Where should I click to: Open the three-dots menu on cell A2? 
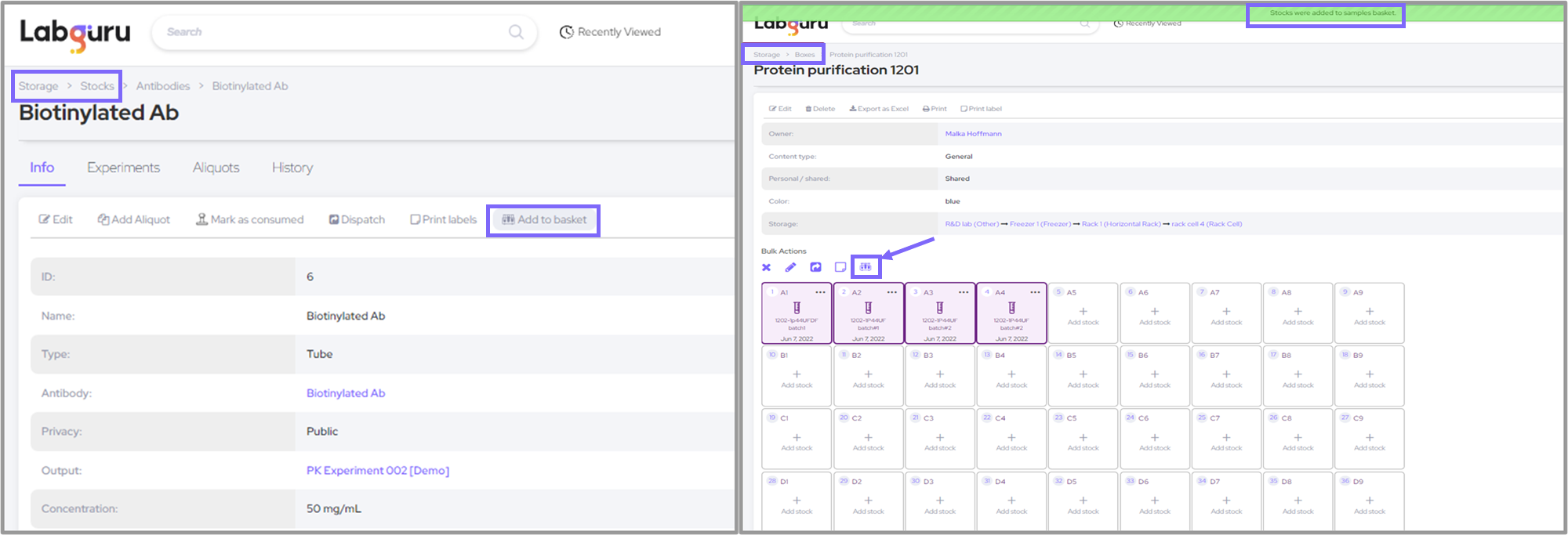(x=891, y=292)
